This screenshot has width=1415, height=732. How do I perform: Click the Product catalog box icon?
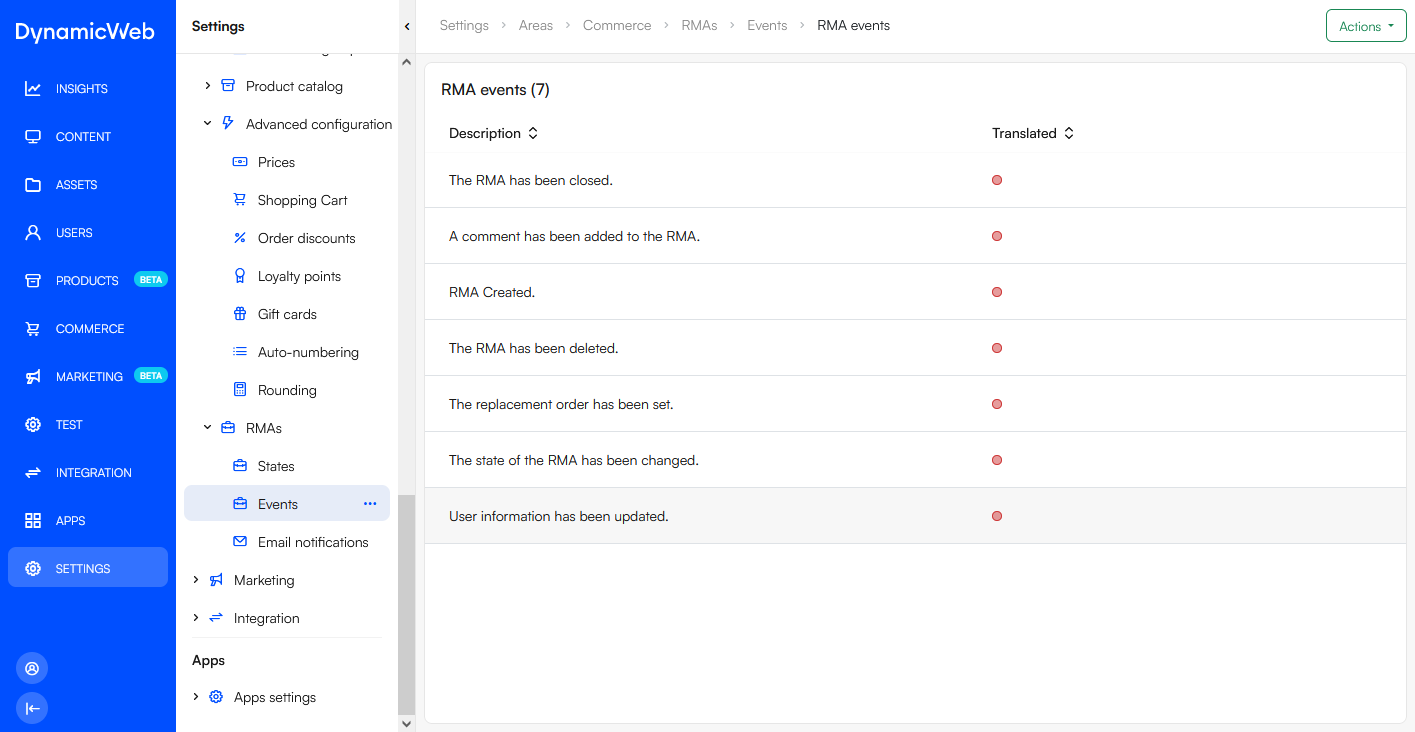(228, 86)
